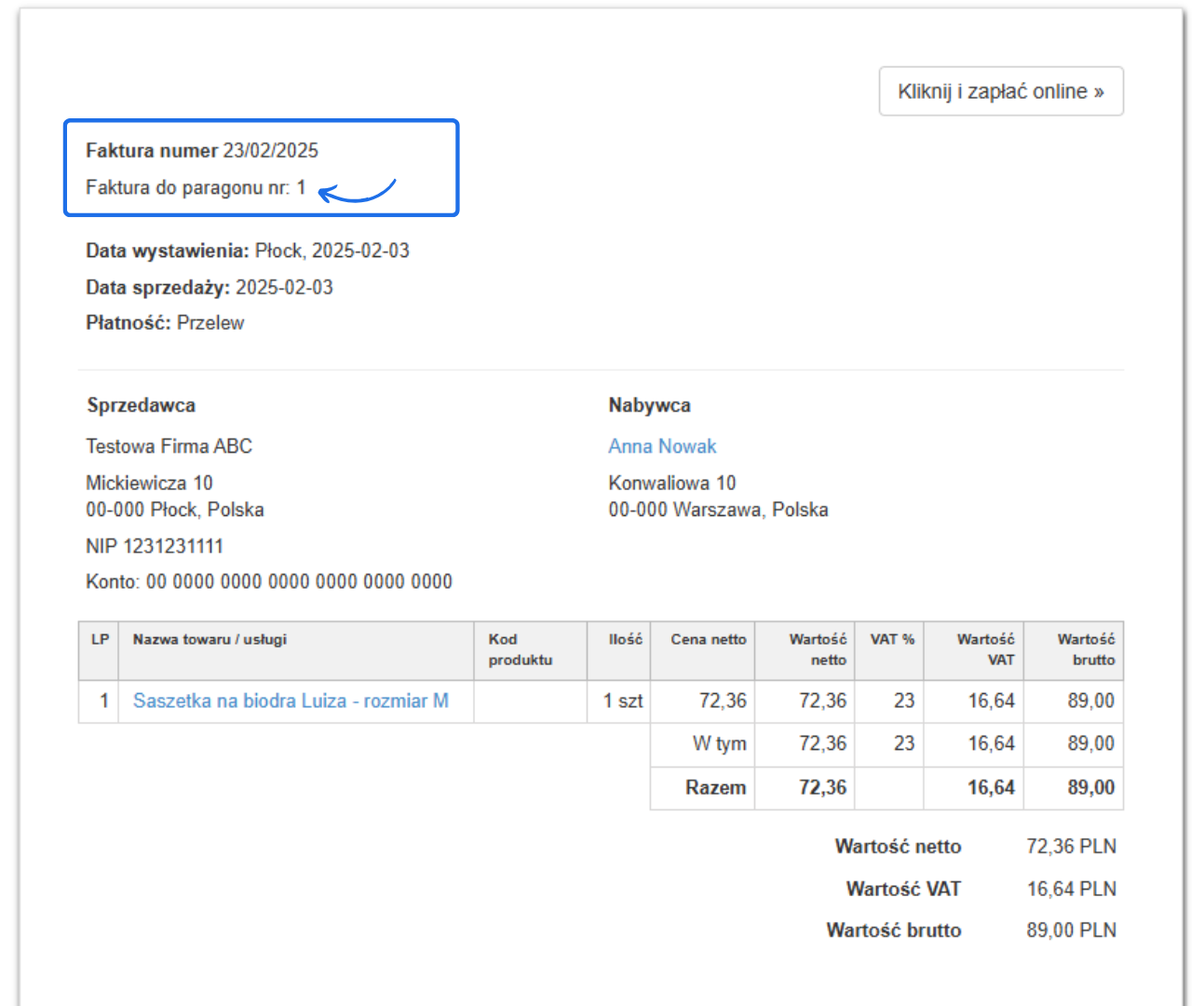Click the 'Kod produktu' column header
The width and height of the screenshot is (1204, 1006).
(521, 649)
